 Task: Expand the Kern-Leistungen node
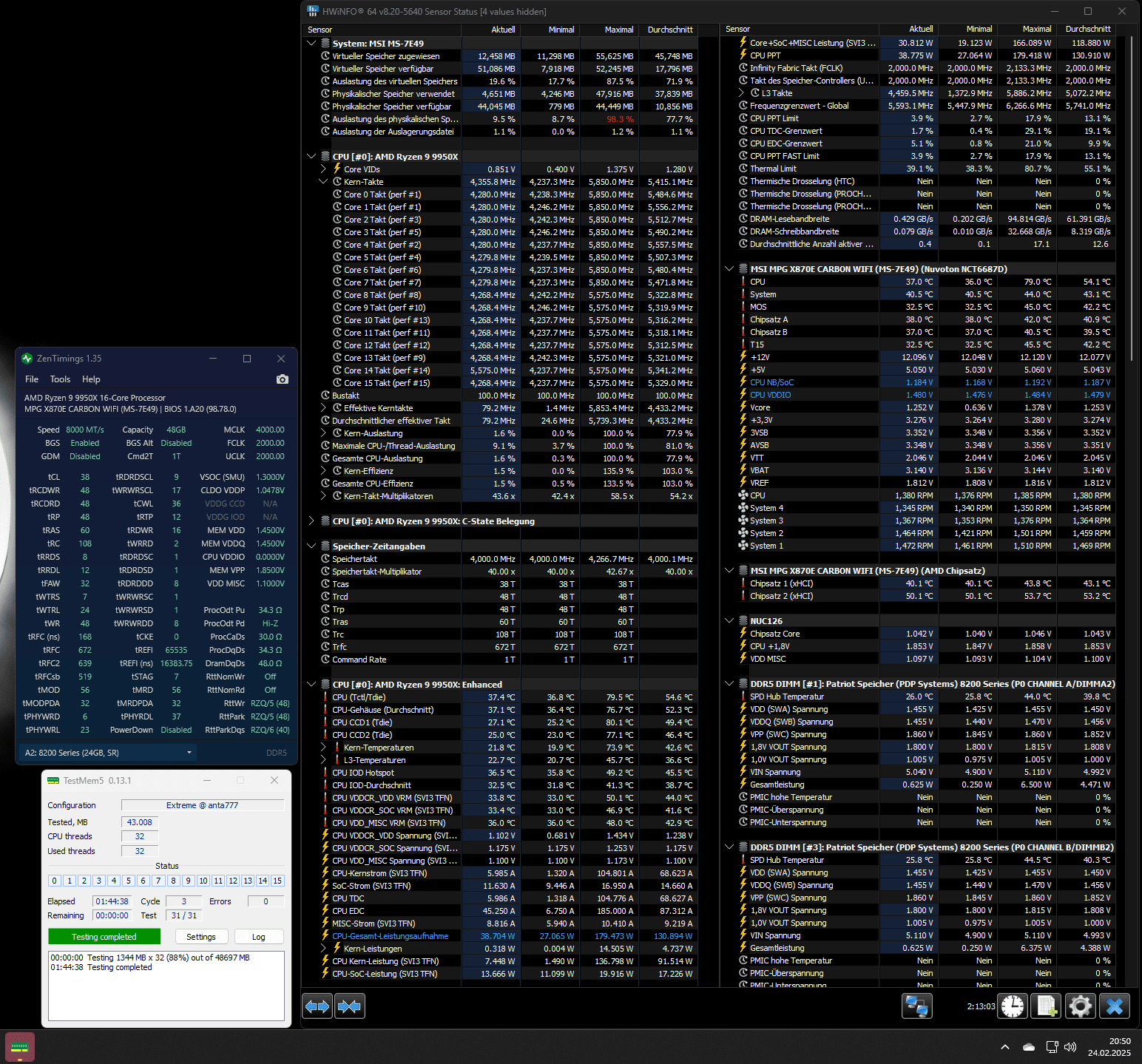[323, 949]
